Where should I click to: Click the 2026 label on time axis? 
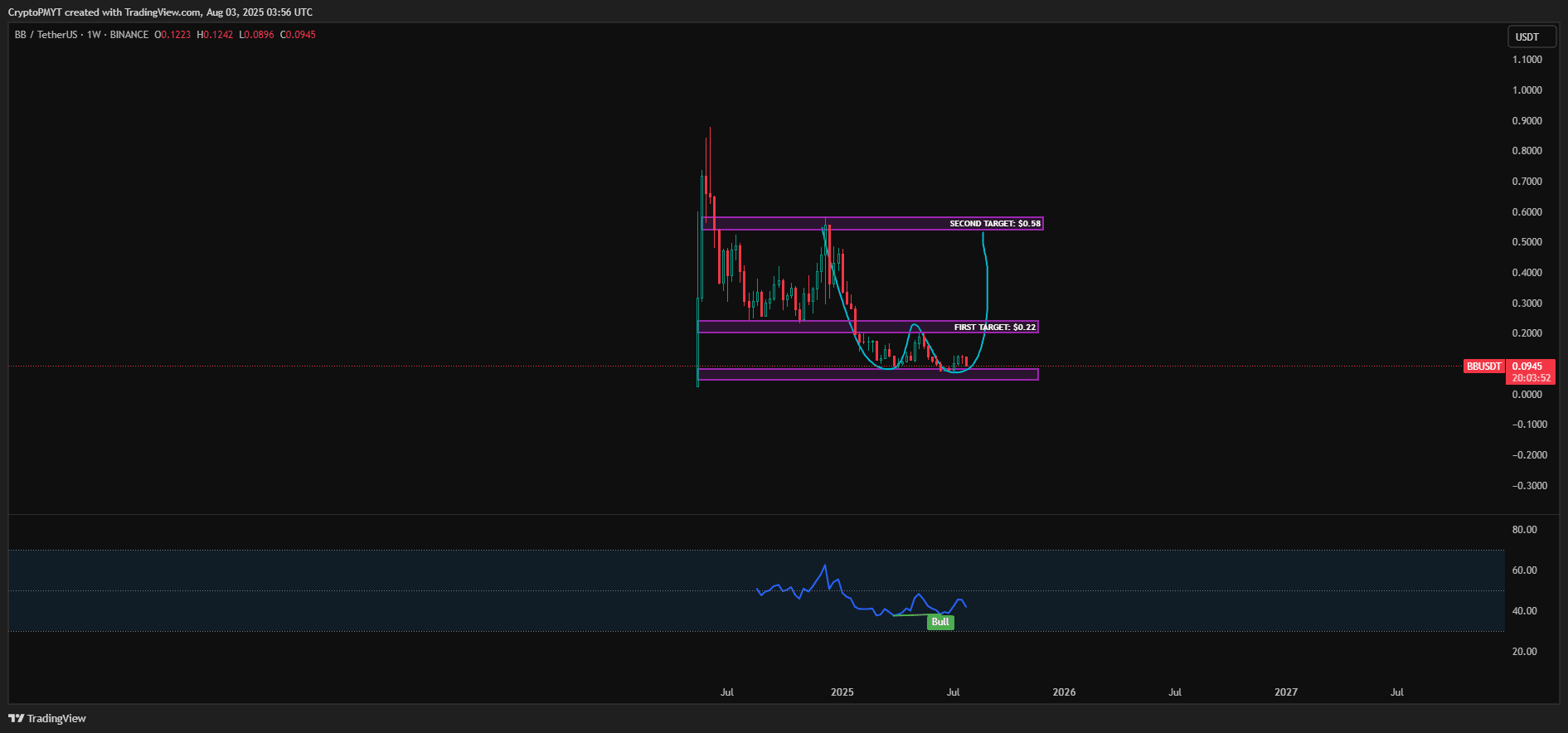pyautogui.click(x=1065, y=692)
